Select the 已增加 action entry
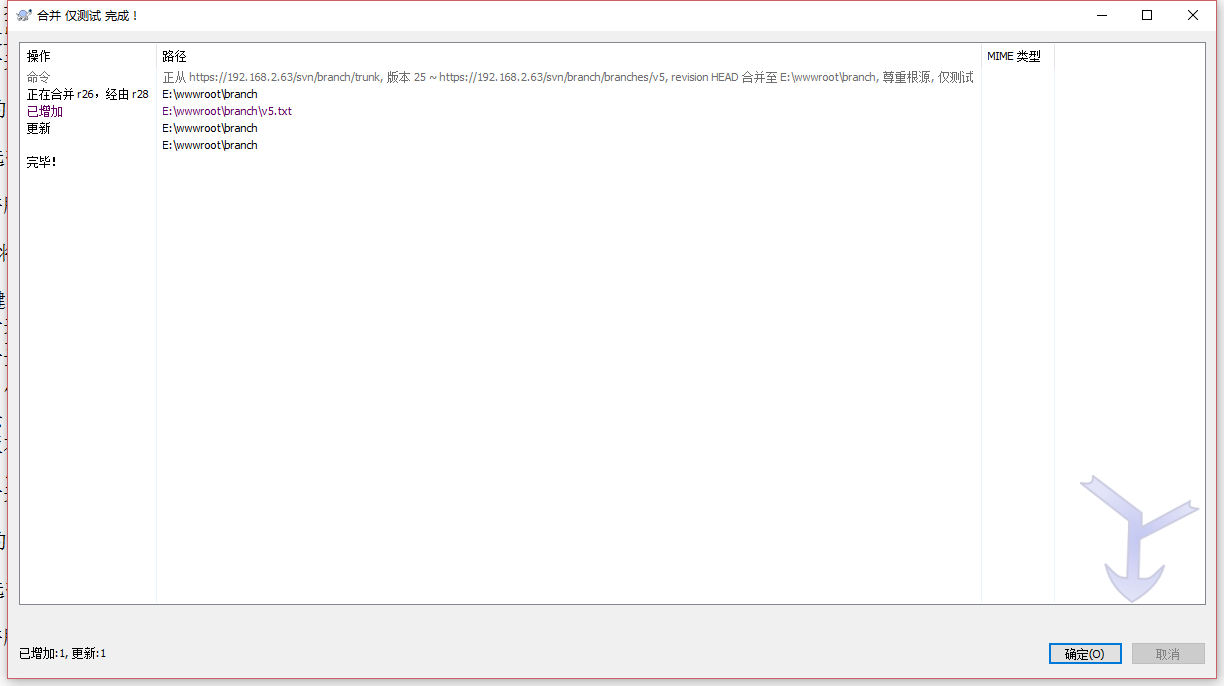 coord(45,111)
